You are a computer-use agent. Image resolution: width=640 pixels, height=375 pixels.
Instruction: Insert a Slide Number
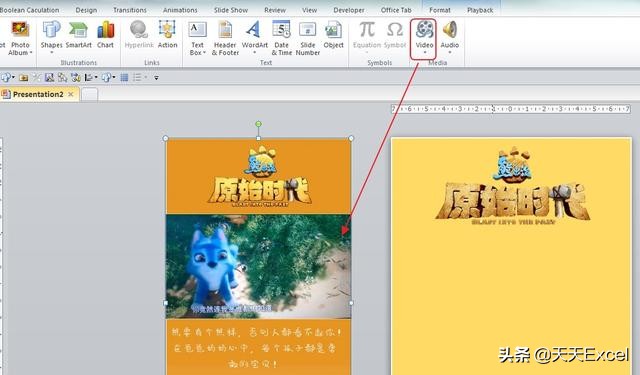point(308,38)
